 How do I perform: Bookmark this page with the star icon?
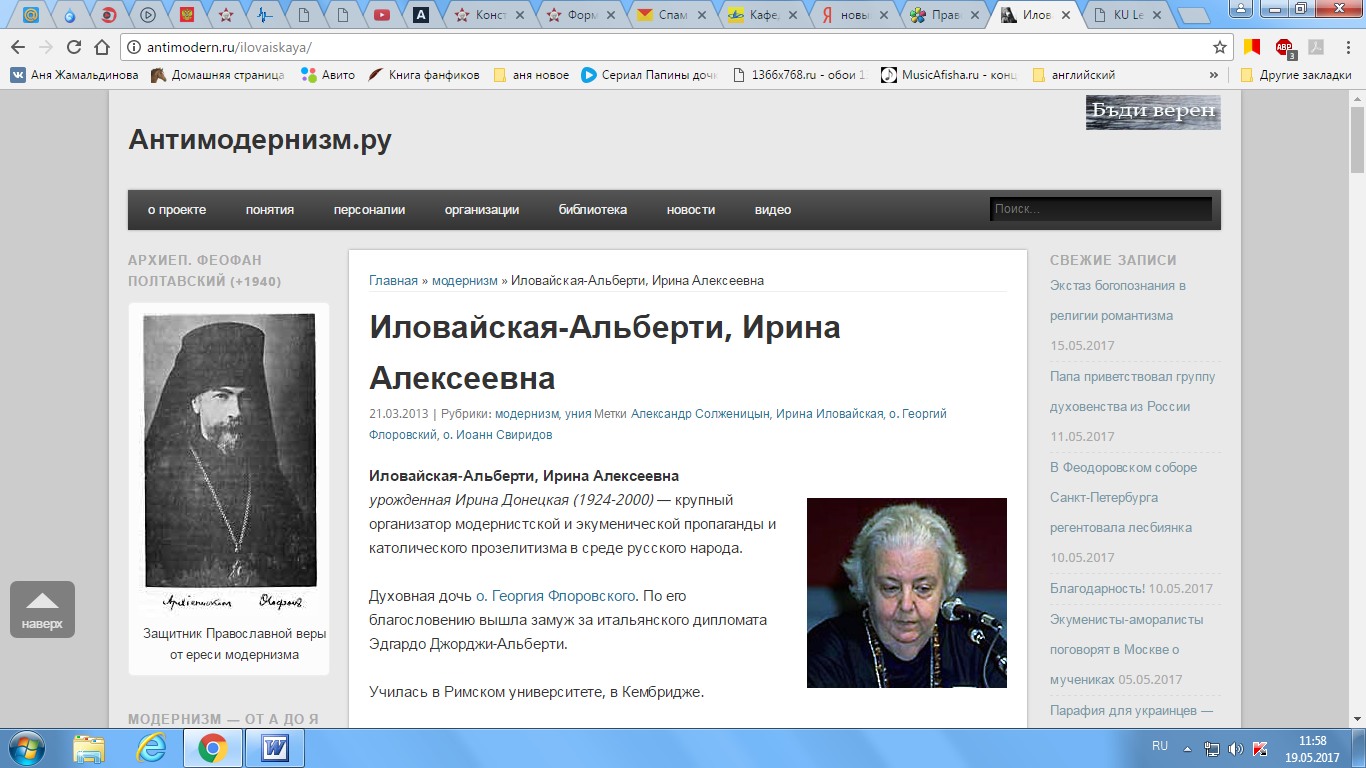coord(1219,47)
